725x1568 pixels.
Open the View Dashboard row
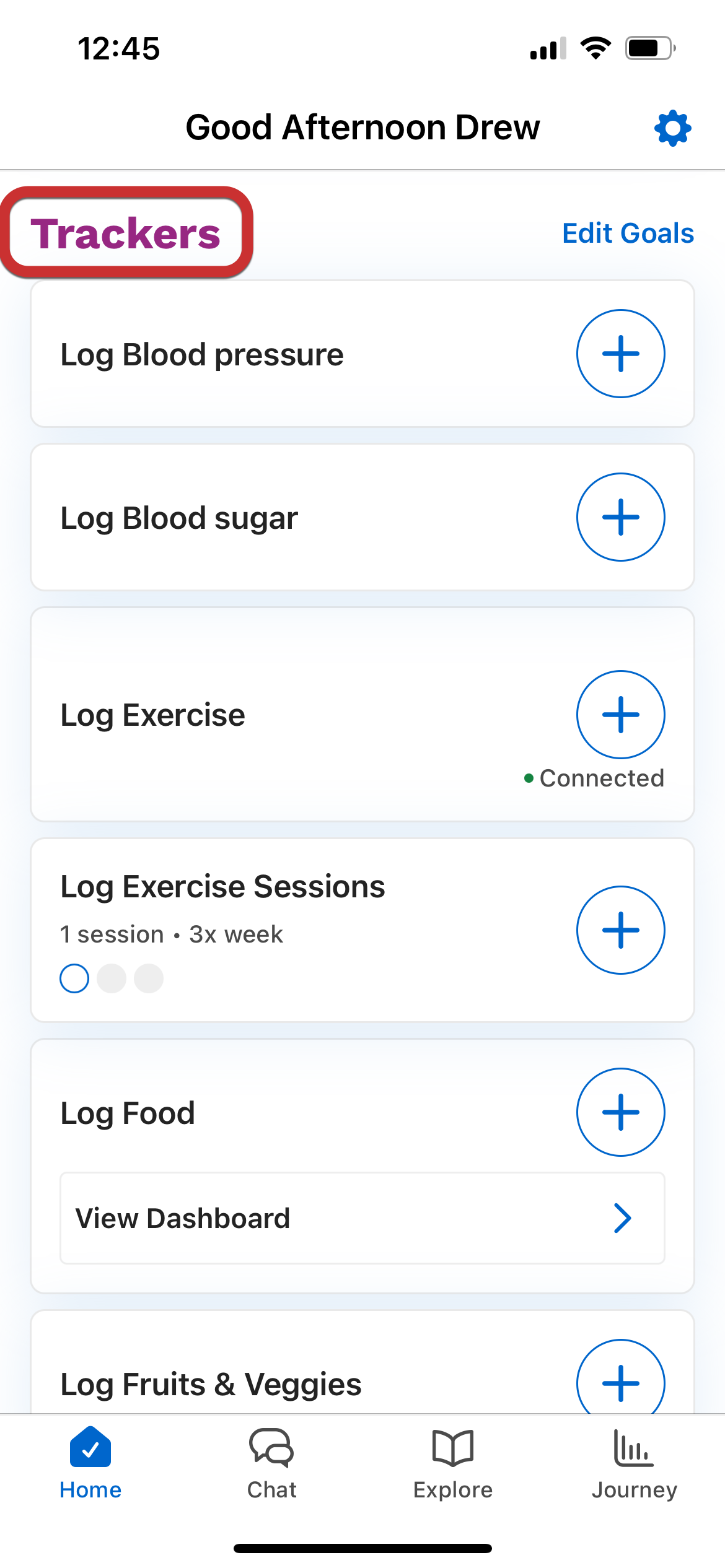pyautogui.click(x=362, y=1218)
